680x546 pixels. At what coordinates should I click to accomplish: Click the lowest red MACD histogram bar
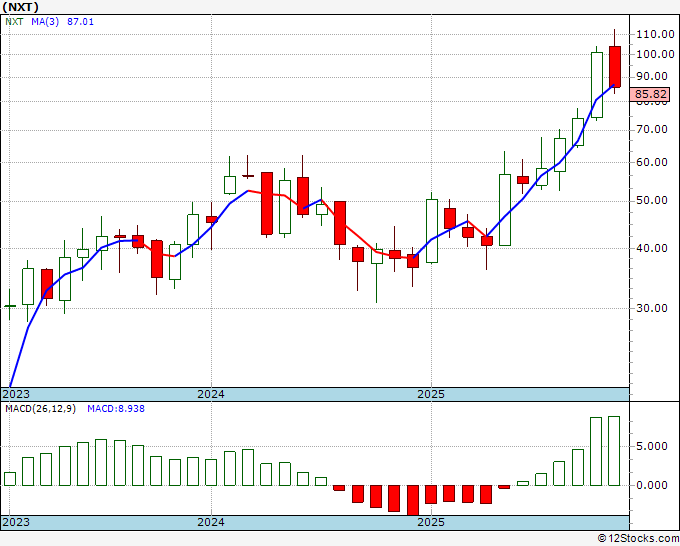(412, 500)
